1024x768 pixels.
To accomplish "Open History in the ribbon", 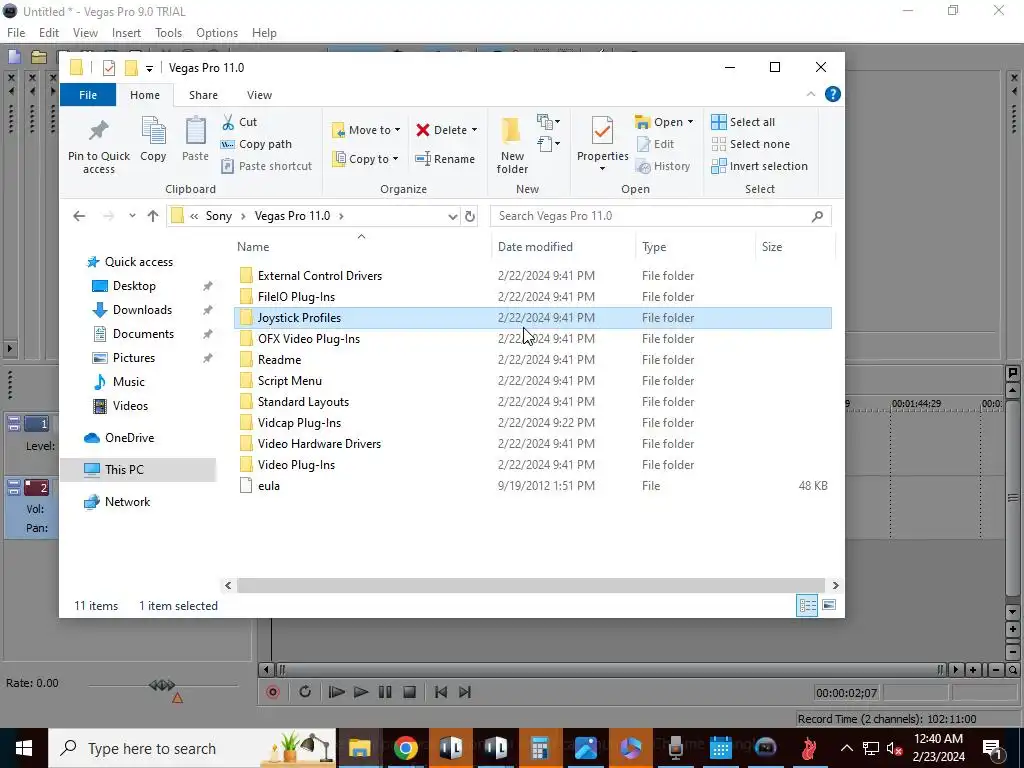I will pos(663,166).
